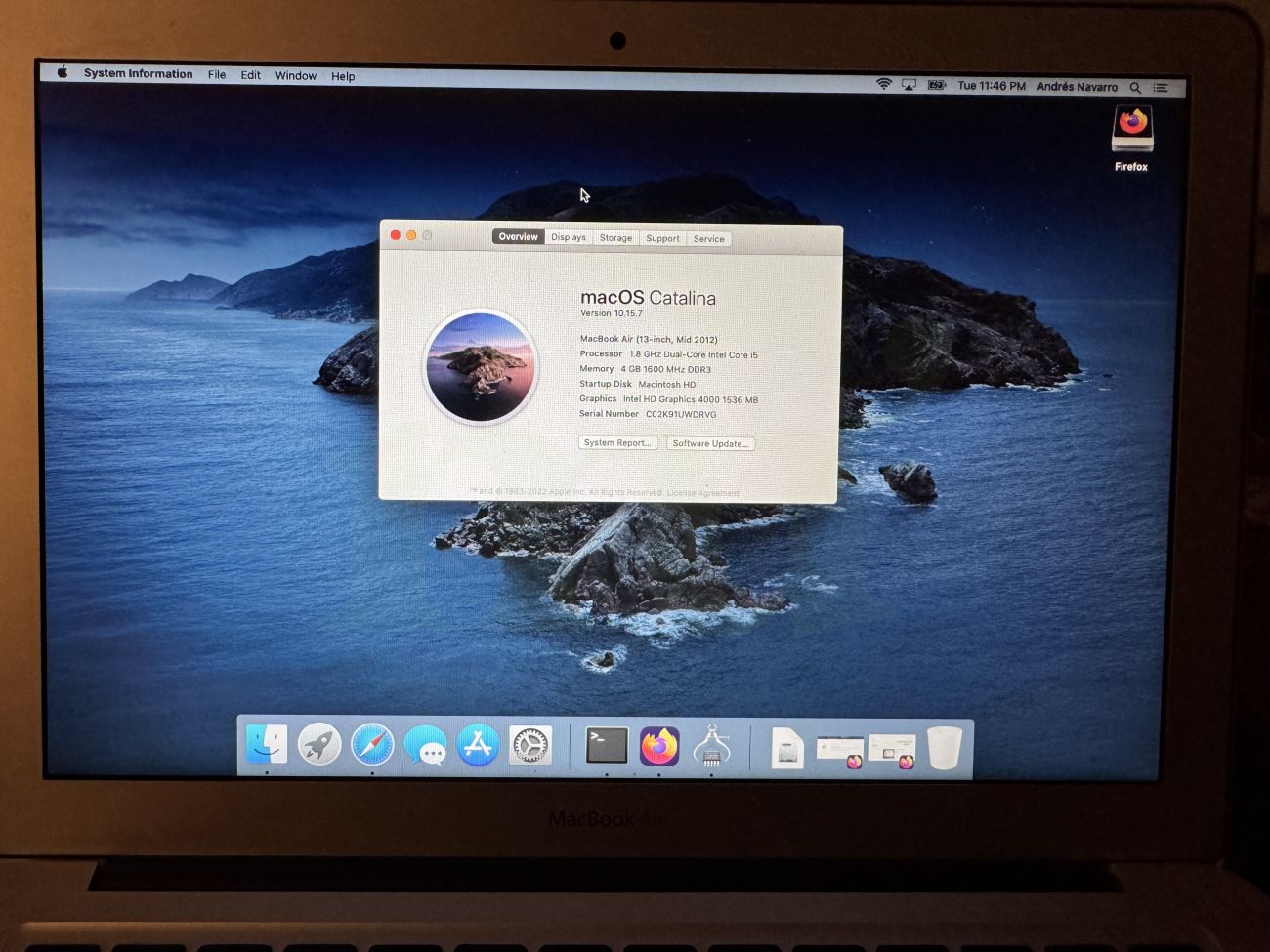Screen dimensions: 1270x952
Task: Open the Trash in the dock
Action: [945, 749]
